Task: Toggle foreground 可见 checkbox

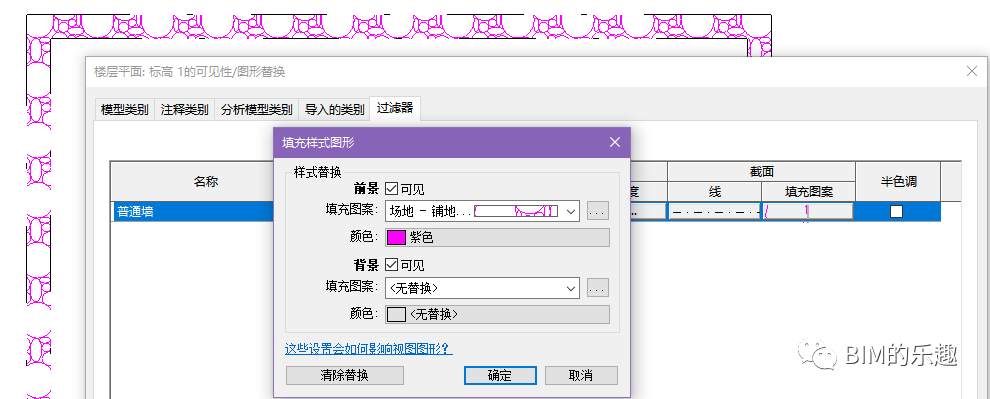Action: 391,188
